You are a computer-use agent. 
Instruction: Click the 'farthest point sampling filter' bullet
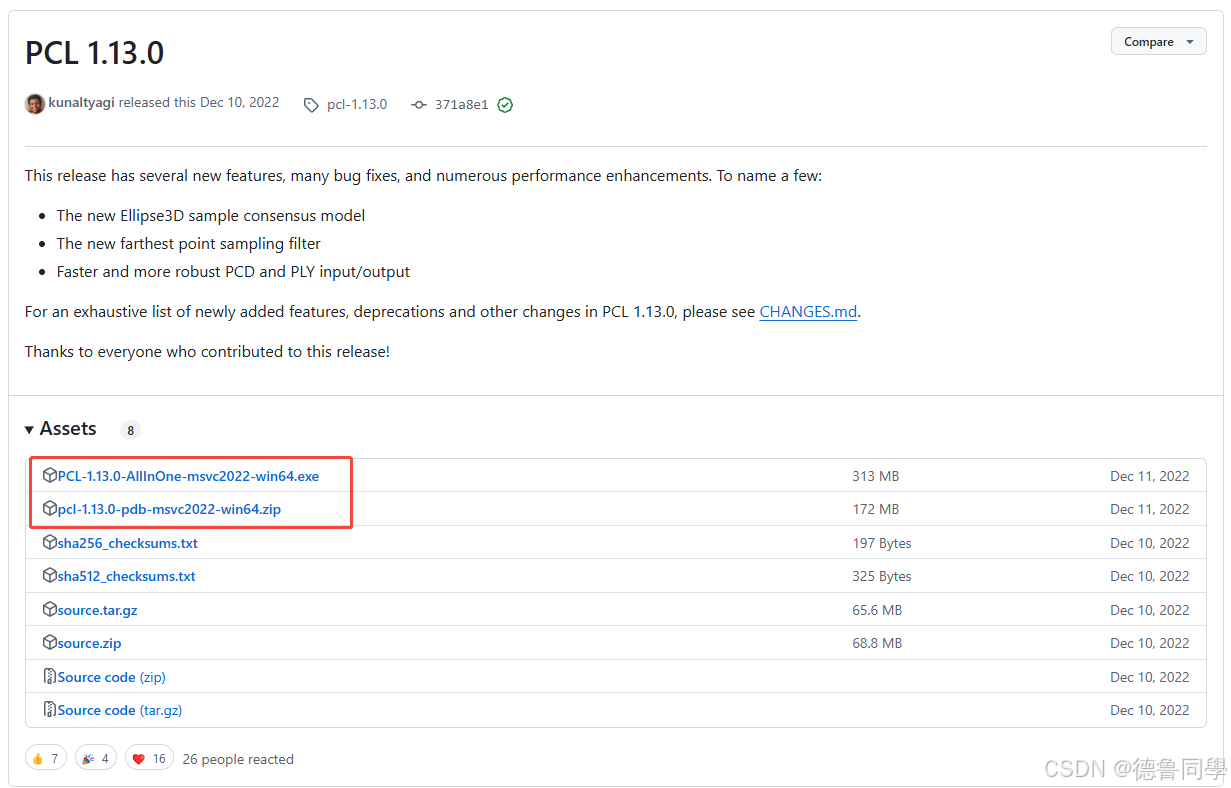click(189, 243)
